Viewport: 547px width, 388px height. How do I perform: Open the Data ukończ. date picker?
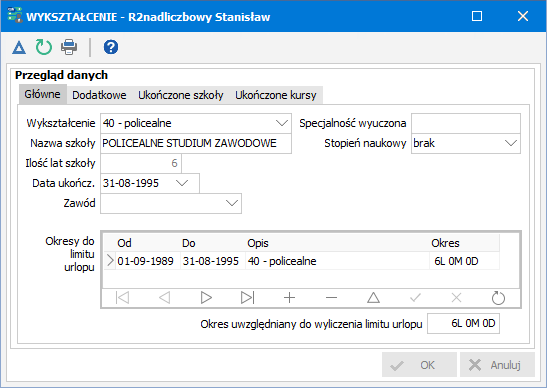point(182,183)
